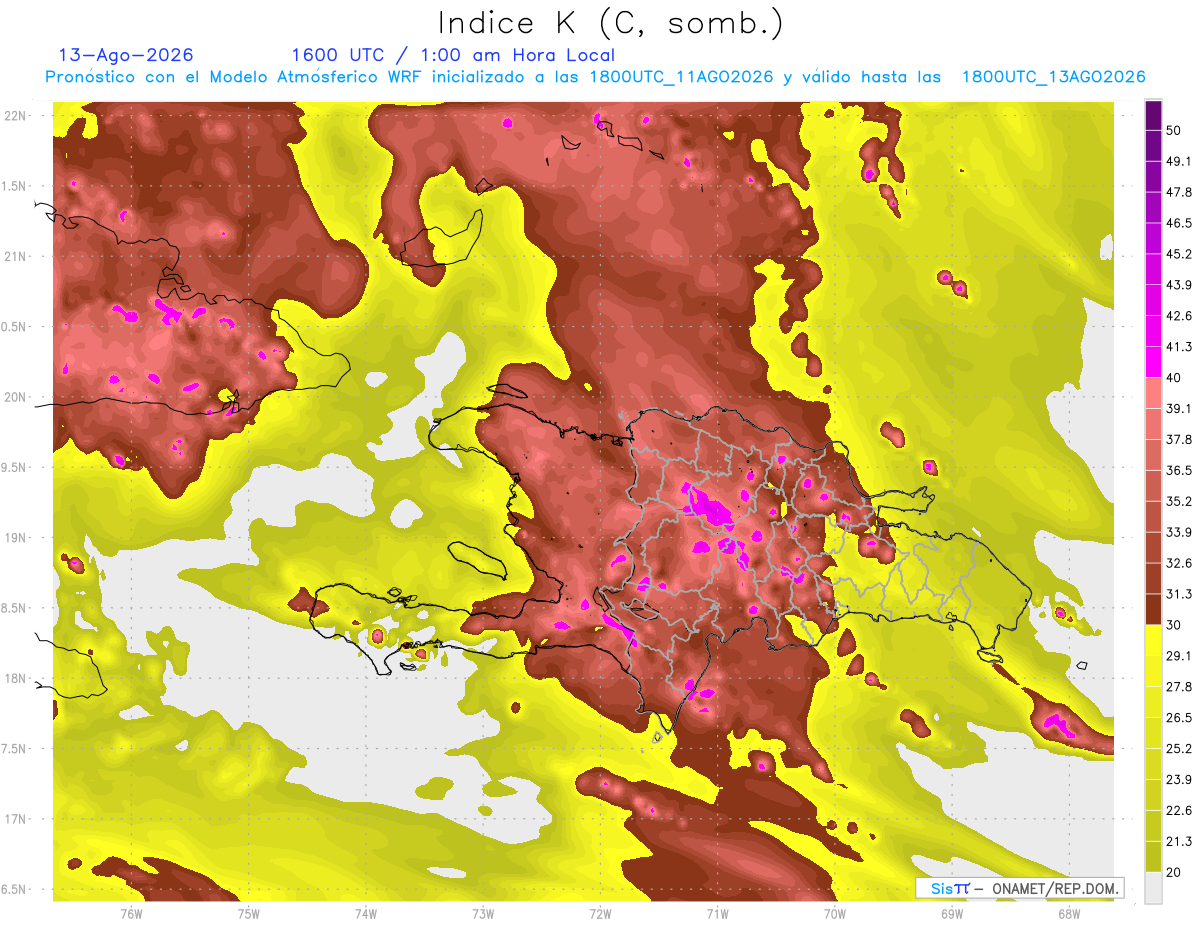Click the colorbar value 47.8
Viewport: 1200px width, 927px height.
point(1178,192)
